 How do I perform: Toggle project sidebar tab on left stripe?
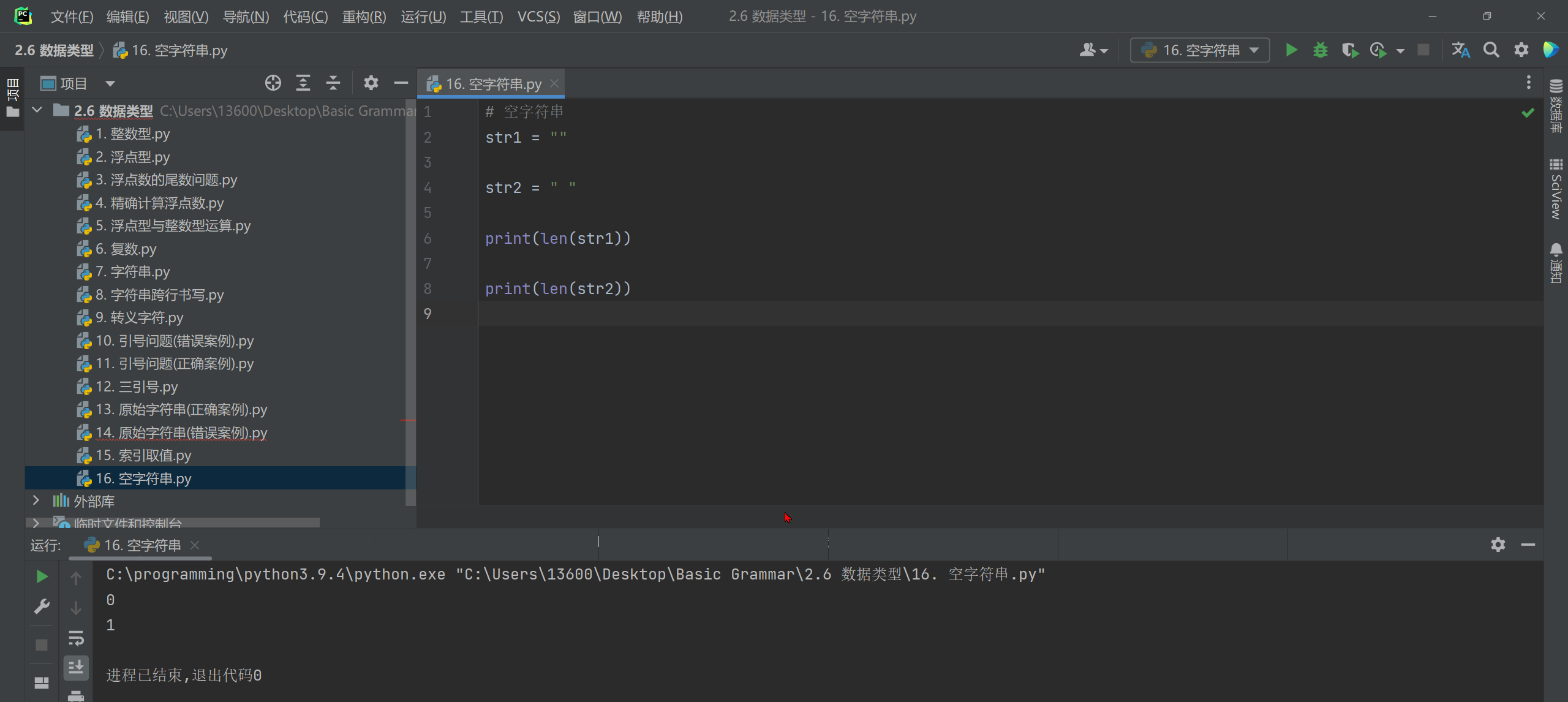(x=12, y=98)
